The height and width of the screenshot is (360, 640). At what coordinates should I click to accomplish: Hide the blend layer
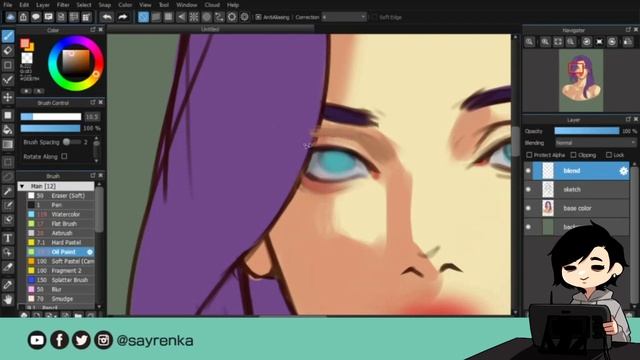coord(528,171)
